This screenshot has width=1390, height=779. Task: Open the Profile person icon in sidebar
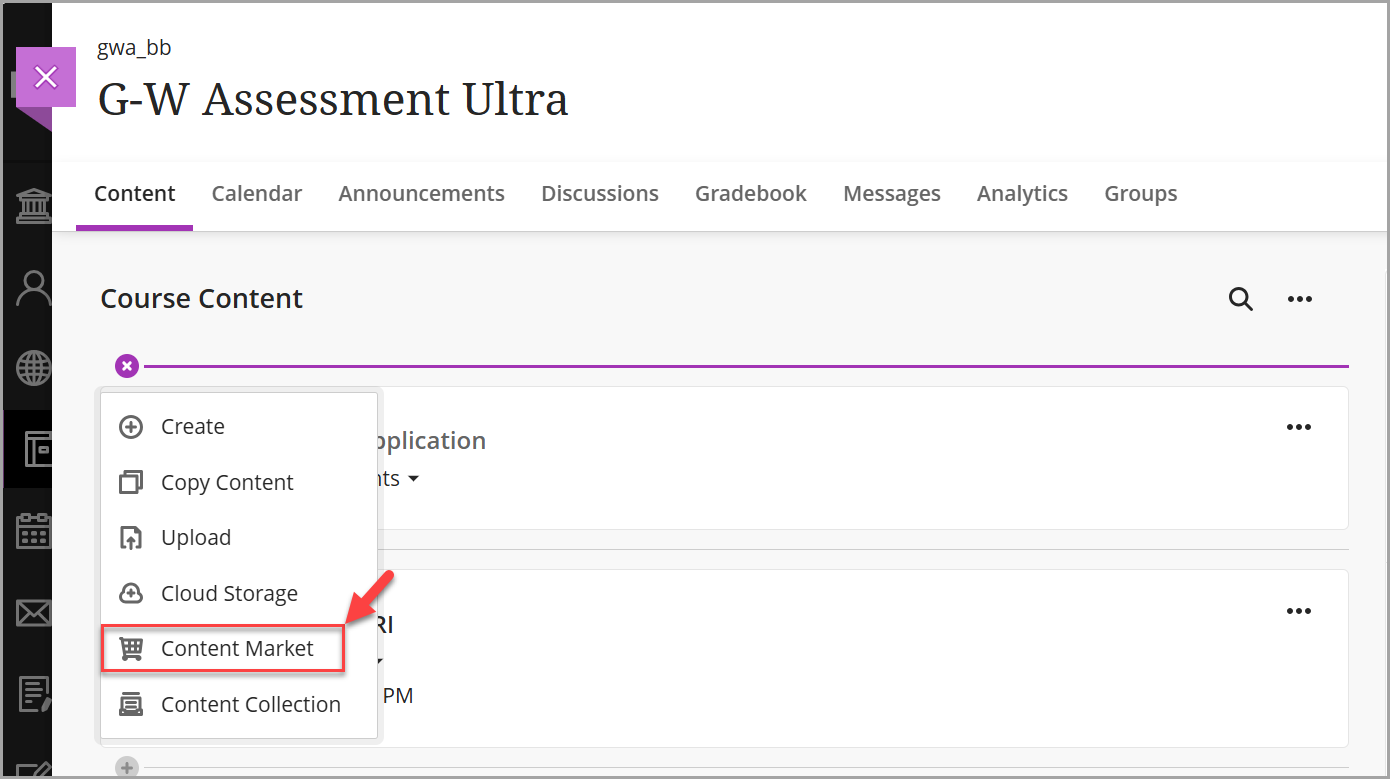[x=33, y=288]
